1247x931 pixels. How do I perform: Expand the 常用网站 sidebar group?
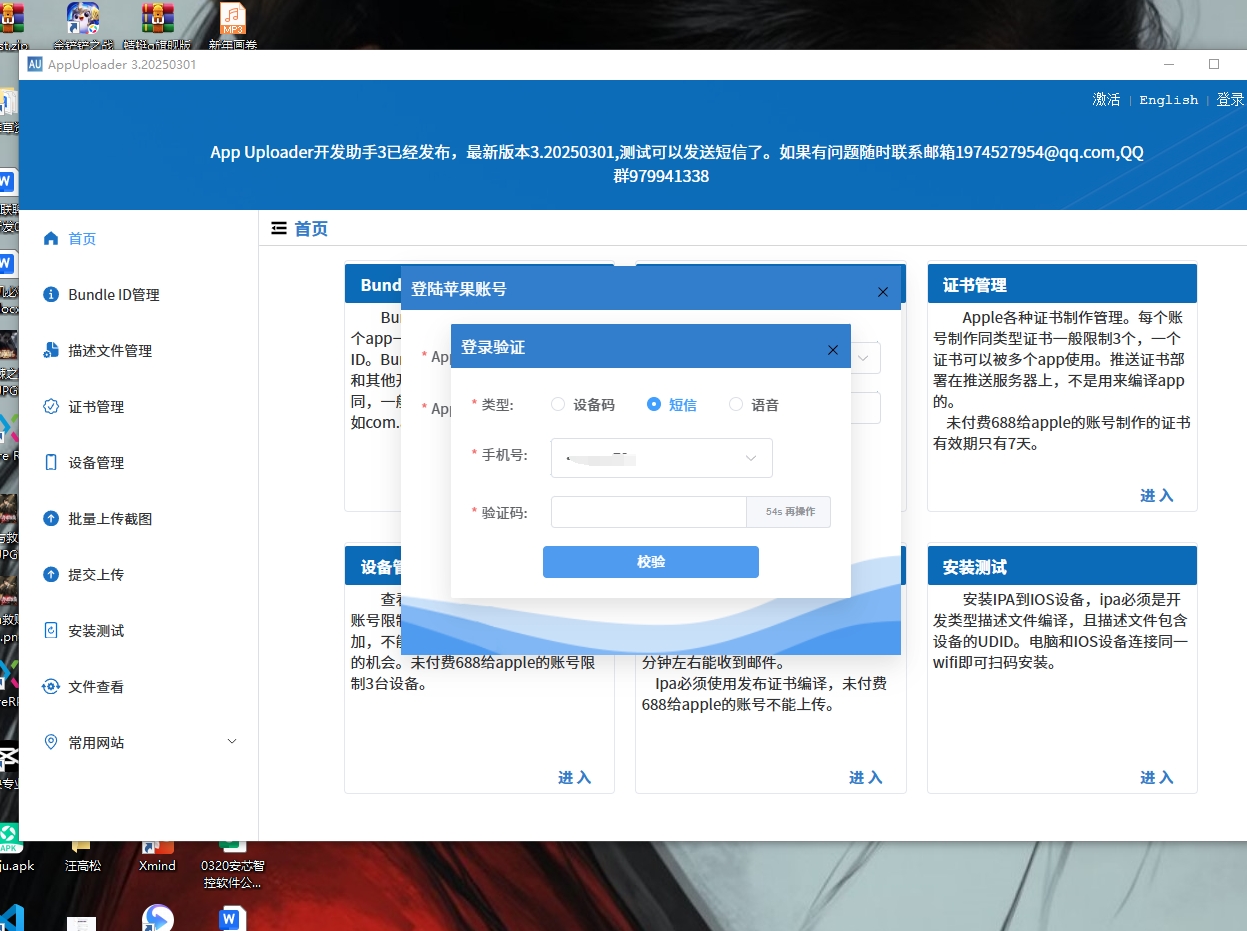pos(138,743)
